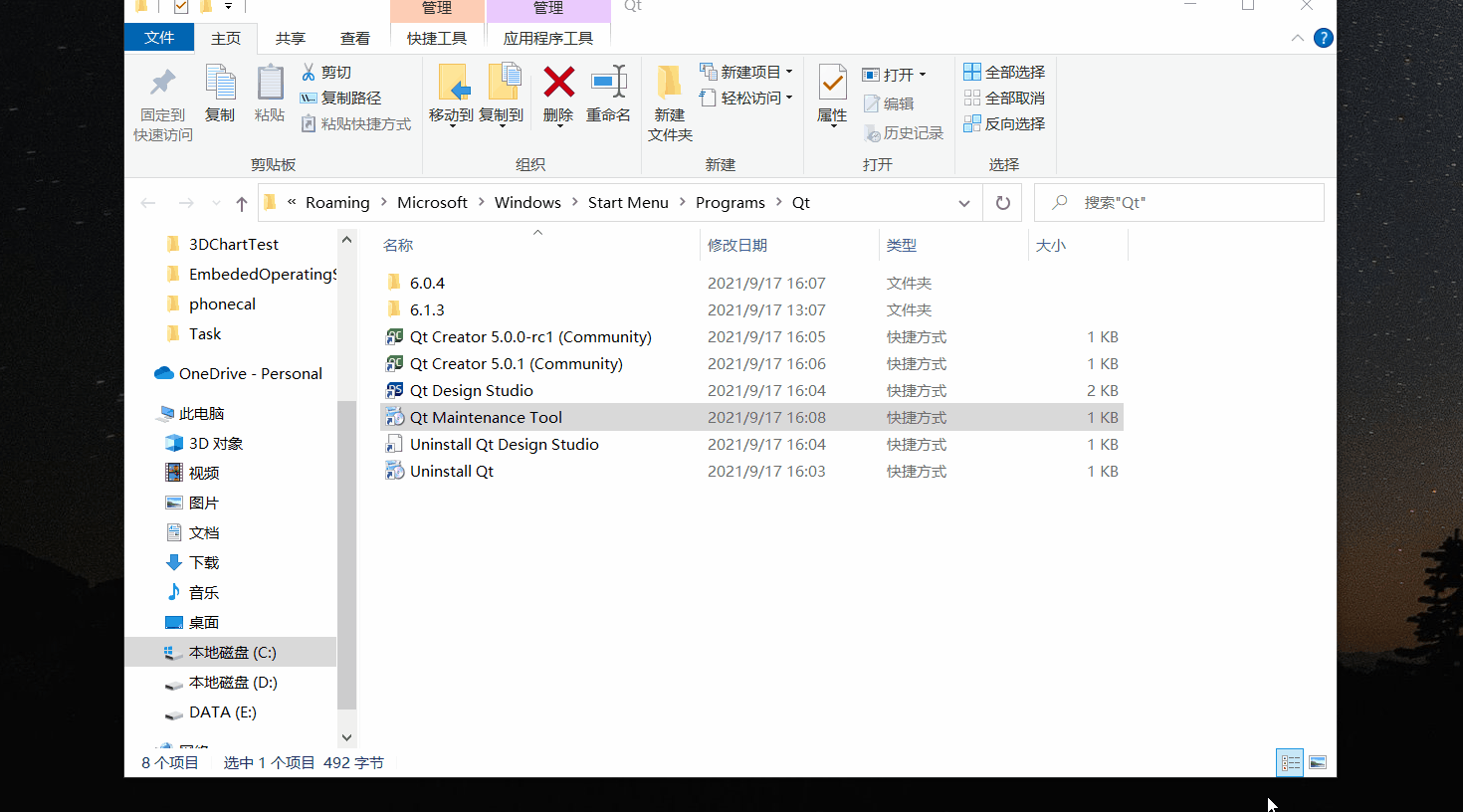The height and width of the screenshot is (812, 1463).
Task: Click the blue Help question mark icon
Action: (x=1323, y=38)
